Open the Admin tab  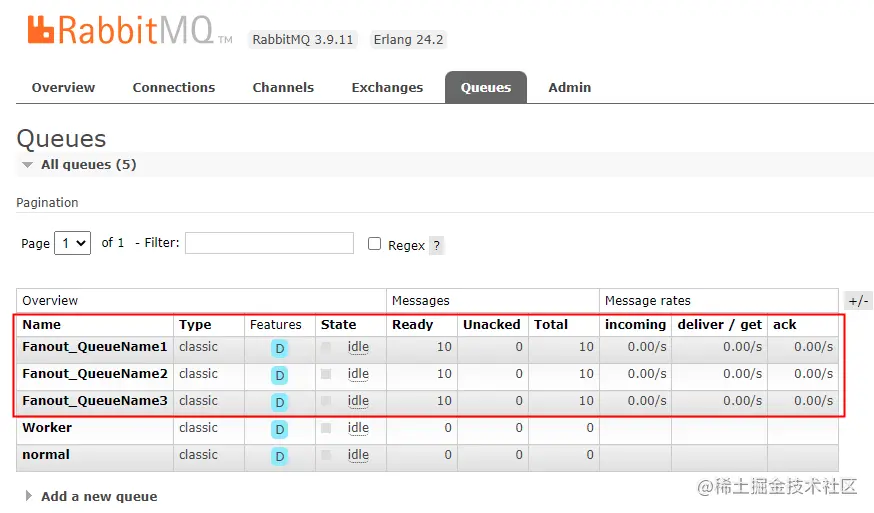coord(570,88)
